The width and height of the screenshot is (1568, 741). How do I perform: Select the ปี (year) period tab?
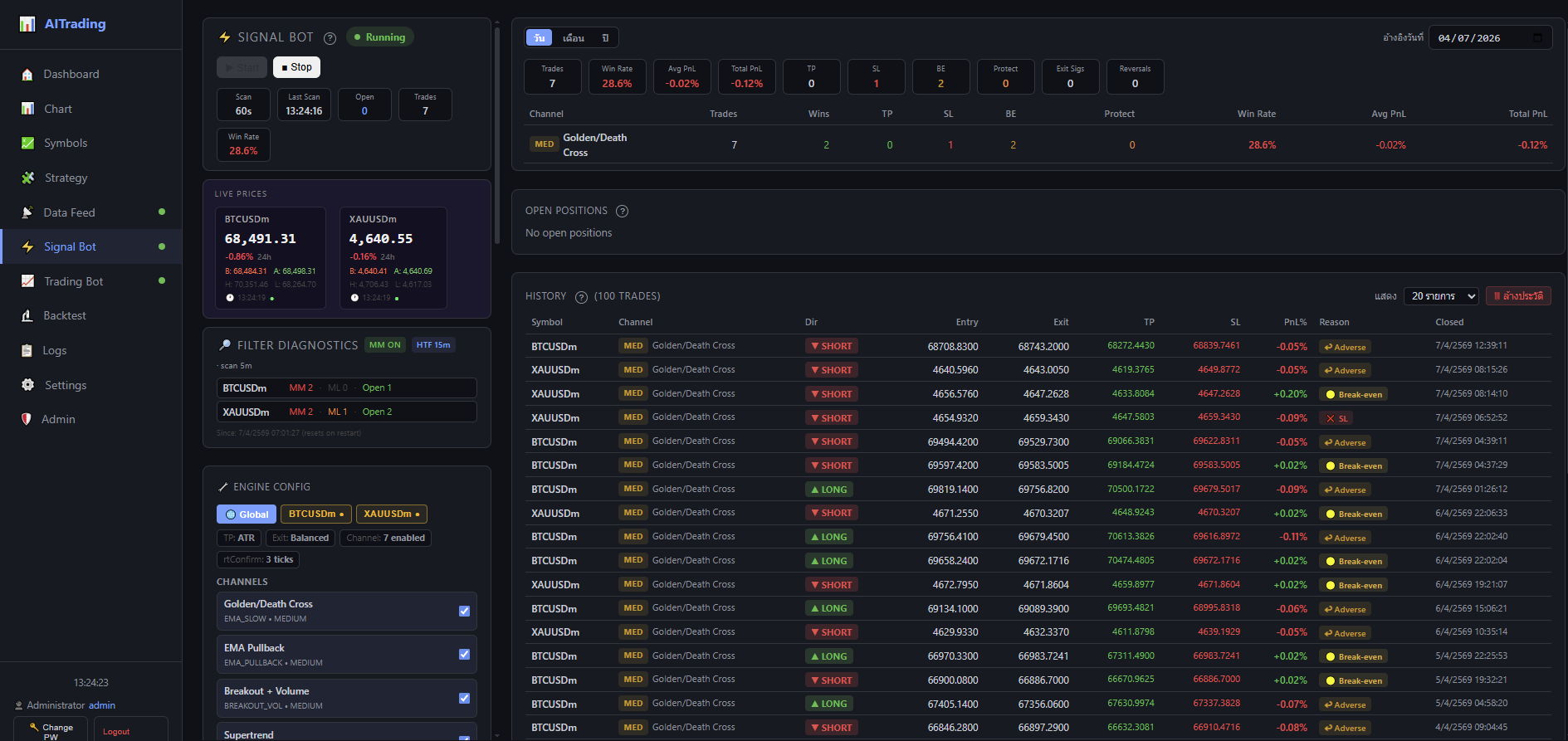click(605, 38)
